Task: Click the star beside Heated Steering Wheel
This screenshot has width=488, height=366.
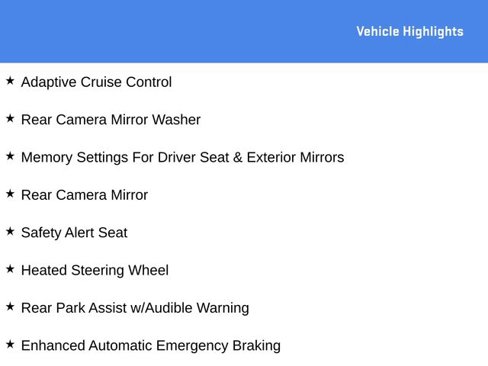Action: (x=10, y=269)
